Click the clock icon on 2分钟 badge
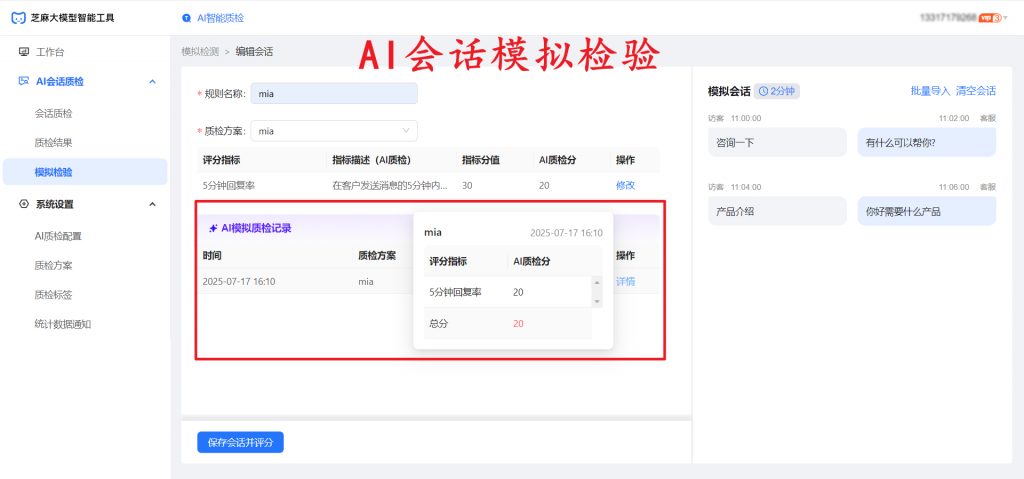 pyautogui.click(x=764, y=91)
